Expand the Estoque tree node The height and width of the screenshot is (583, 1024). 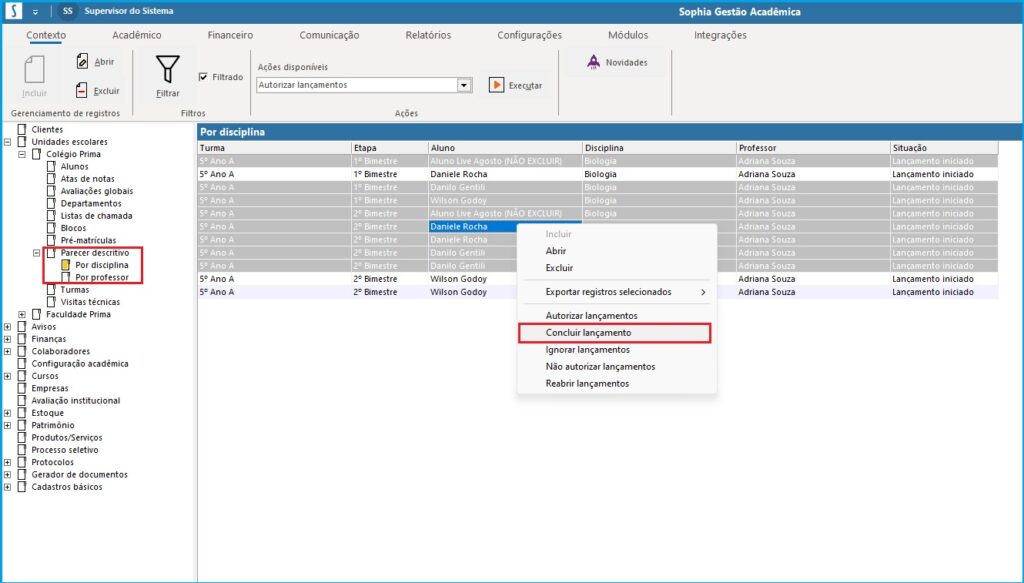click(7, 413)
